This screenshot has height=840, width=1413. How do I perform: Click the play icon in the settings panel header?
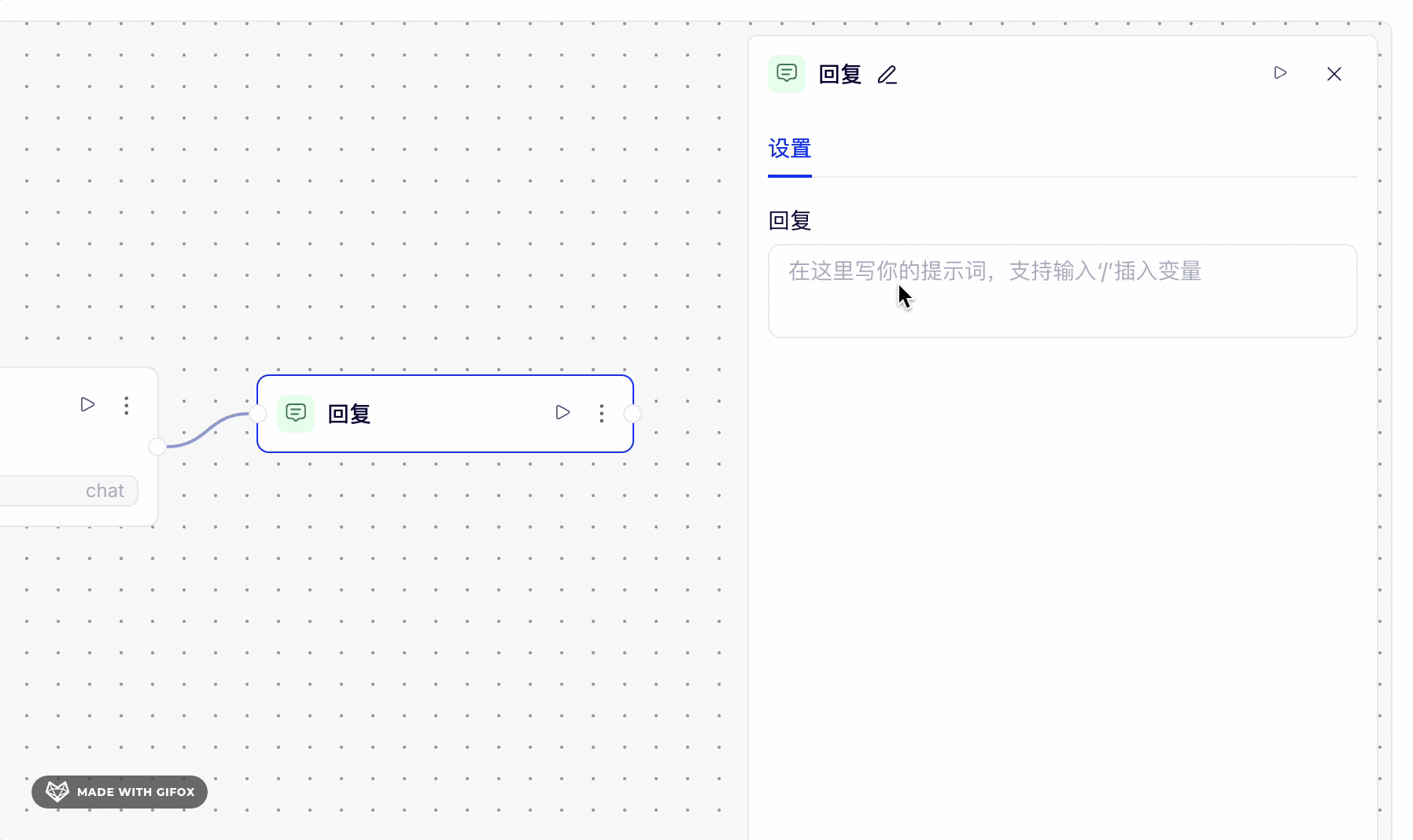1281,73
